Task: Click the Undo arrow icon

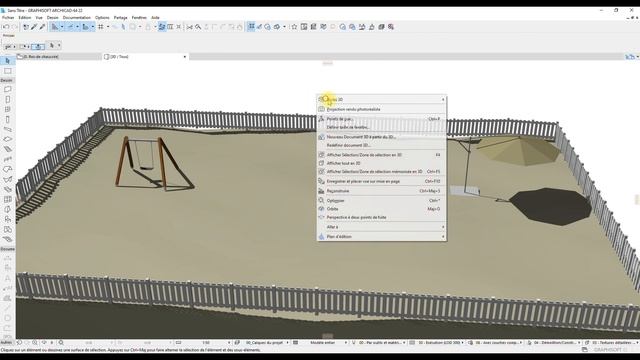Action: pos(6,27)
